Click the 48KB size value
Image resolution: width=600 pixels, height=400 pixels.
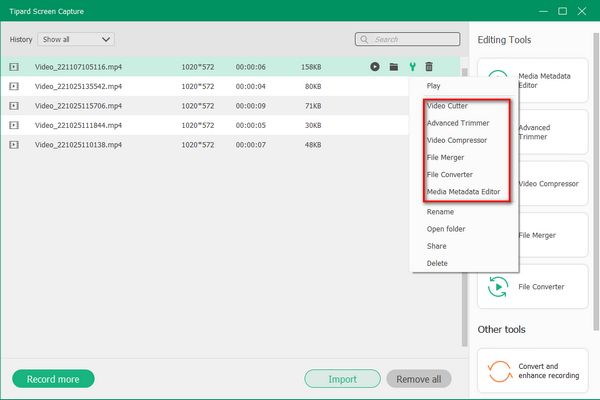tap(313, 145)
